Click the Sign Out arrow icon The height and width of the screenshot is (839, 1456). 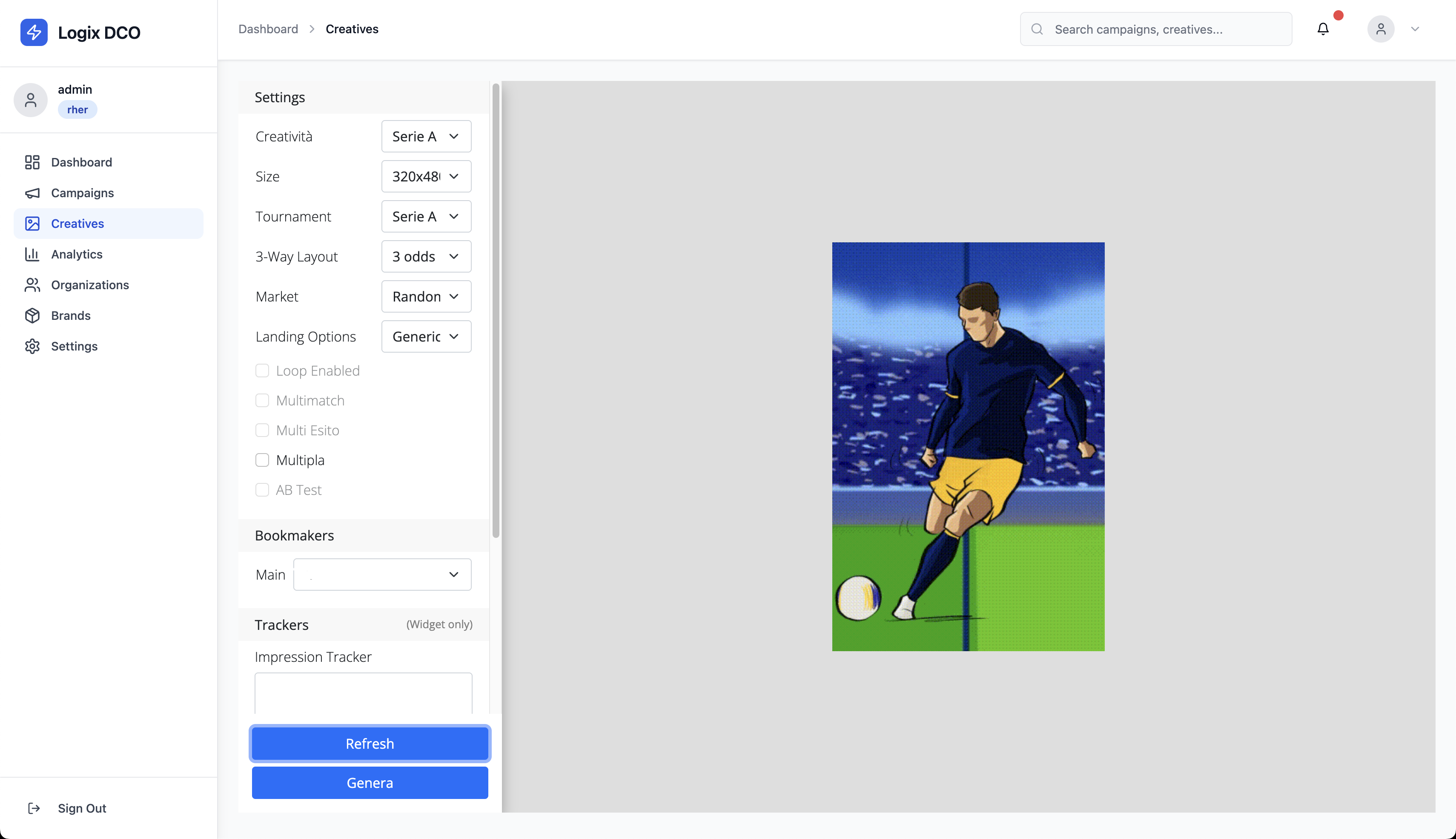pyautogui.click(x=34, y=808)
